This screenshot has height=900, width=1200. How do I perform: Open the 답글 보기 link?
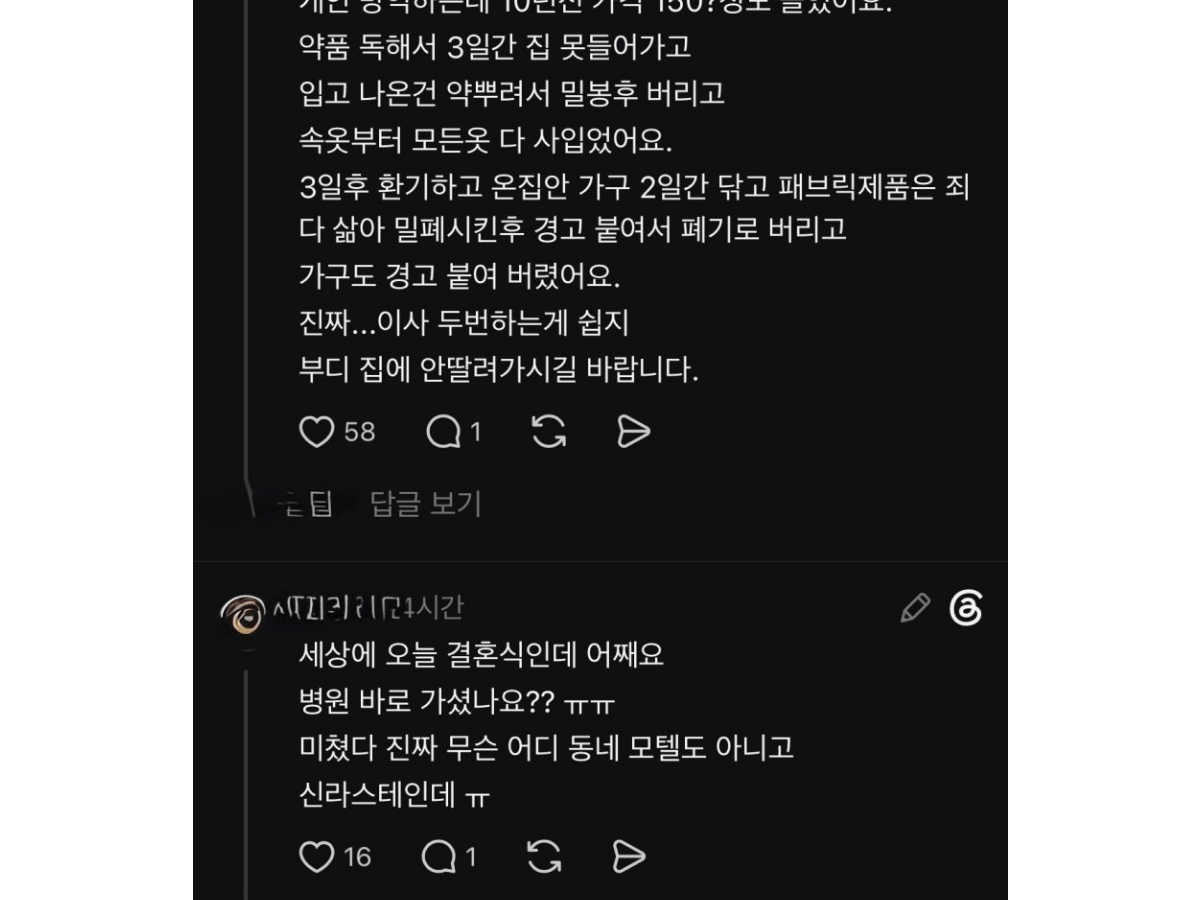(x=426, y=503)
